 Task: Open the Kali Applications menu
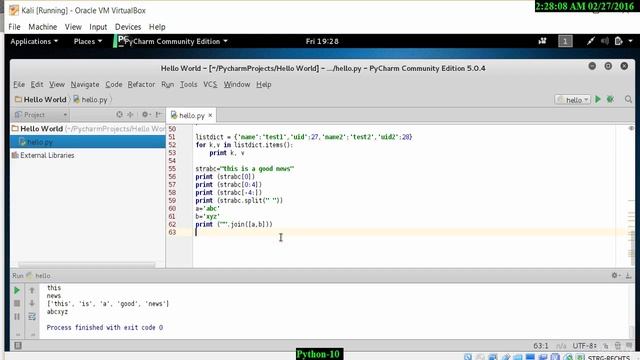point(34,41)
